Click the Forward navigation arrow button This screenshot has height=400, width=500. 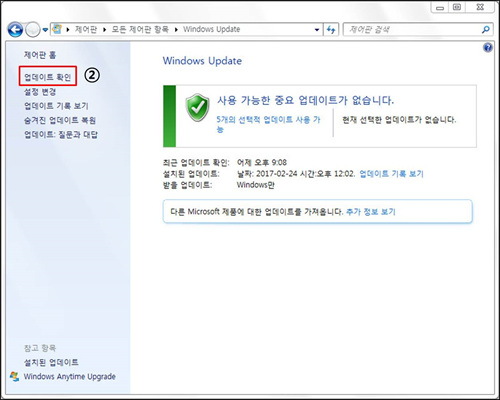33,30
